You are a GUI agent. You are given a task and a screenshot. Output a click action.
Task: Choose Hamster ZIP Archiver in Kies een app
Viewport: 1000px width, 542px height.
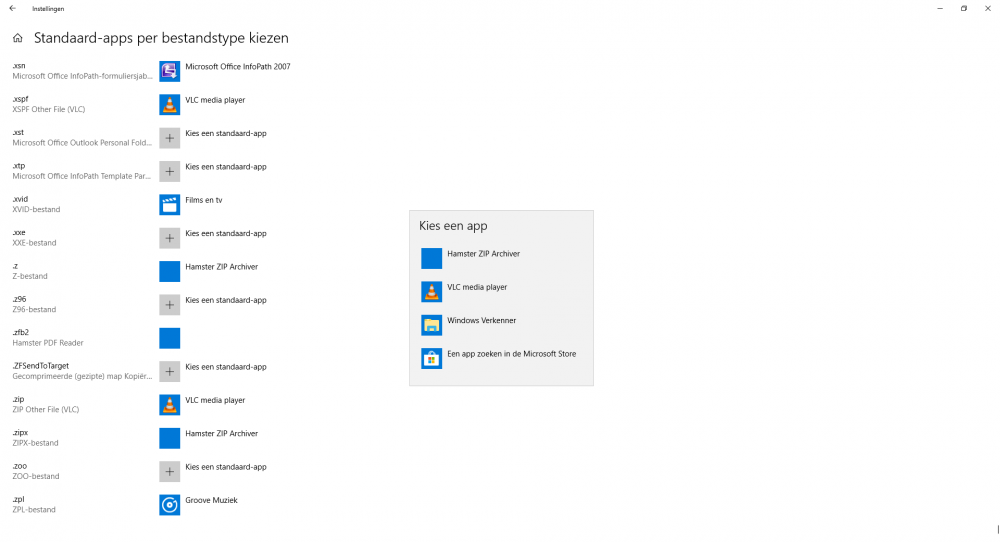tap(501, 258)
